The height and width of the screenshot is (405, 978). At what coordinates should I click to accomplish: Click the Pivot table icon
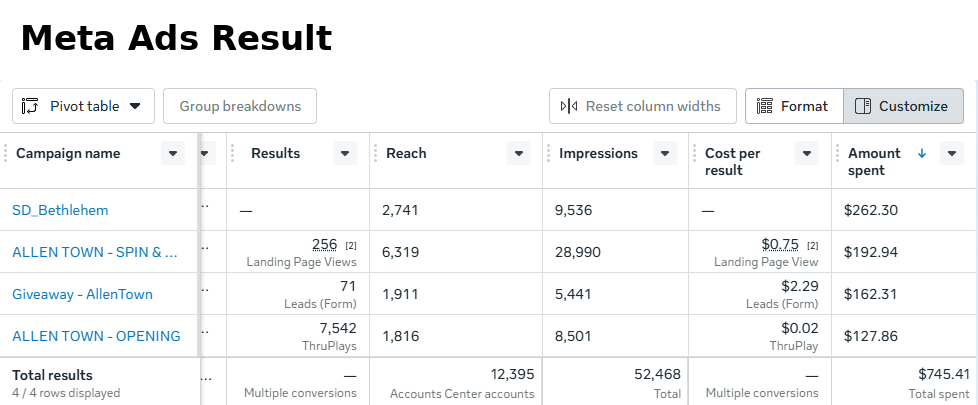pyautogui.click(x=30, y=106)
